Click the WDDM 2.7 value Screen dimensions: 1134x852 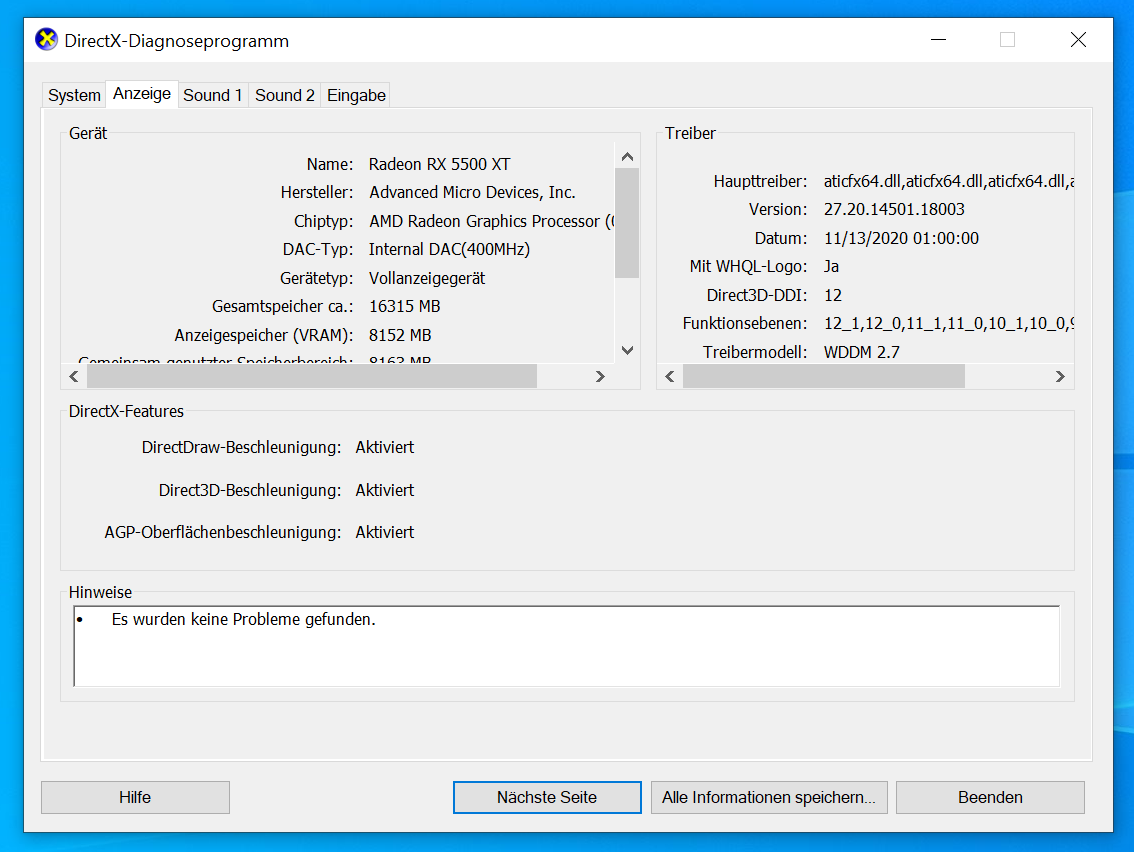861,352
